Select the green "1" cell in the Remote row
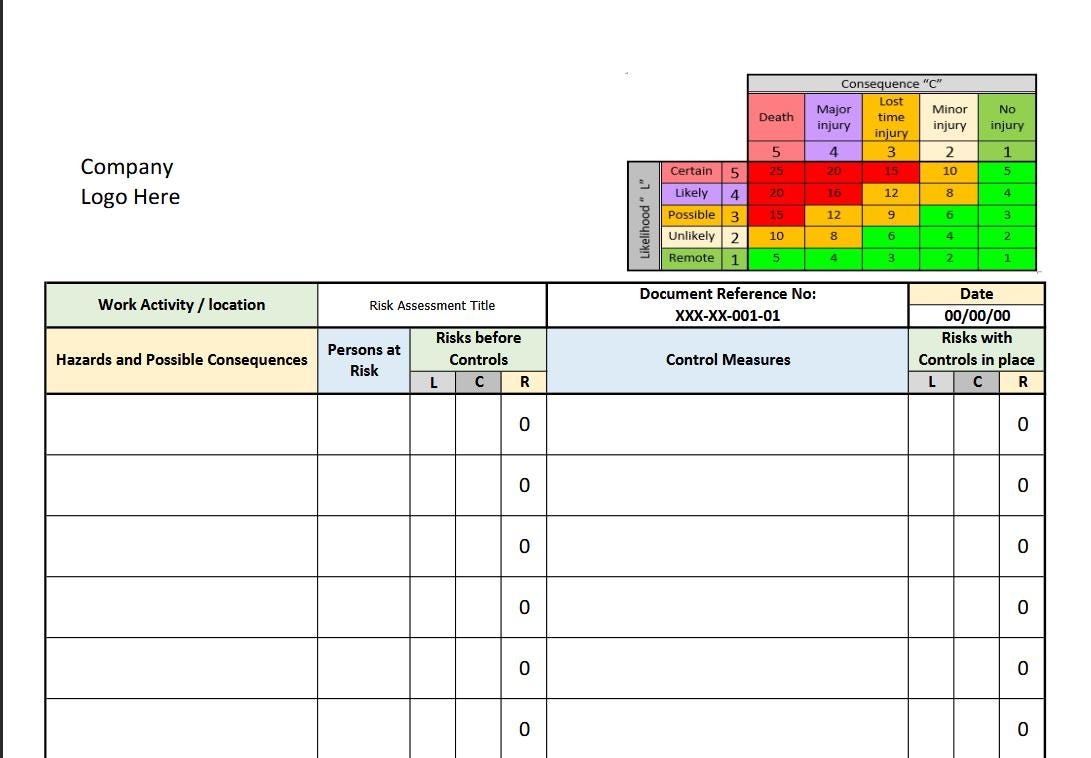Screen dimensions: 1091x758 (x=1006, y=258)
